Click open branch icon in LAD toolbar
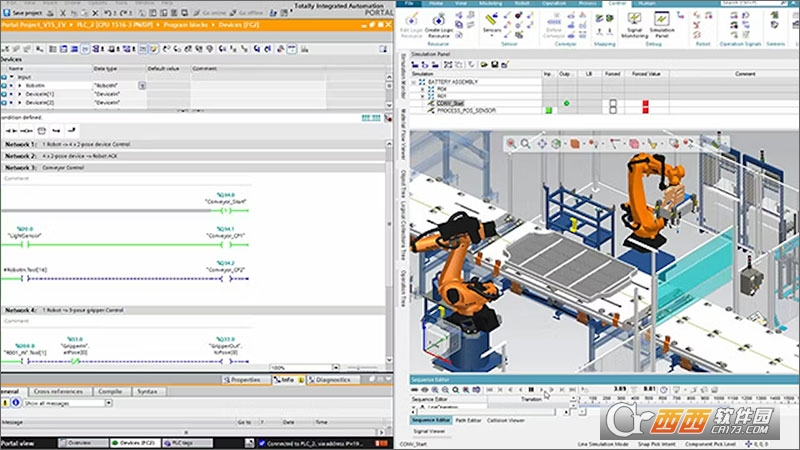This screenshot has width=800, height=450. [x=56, y=131]
